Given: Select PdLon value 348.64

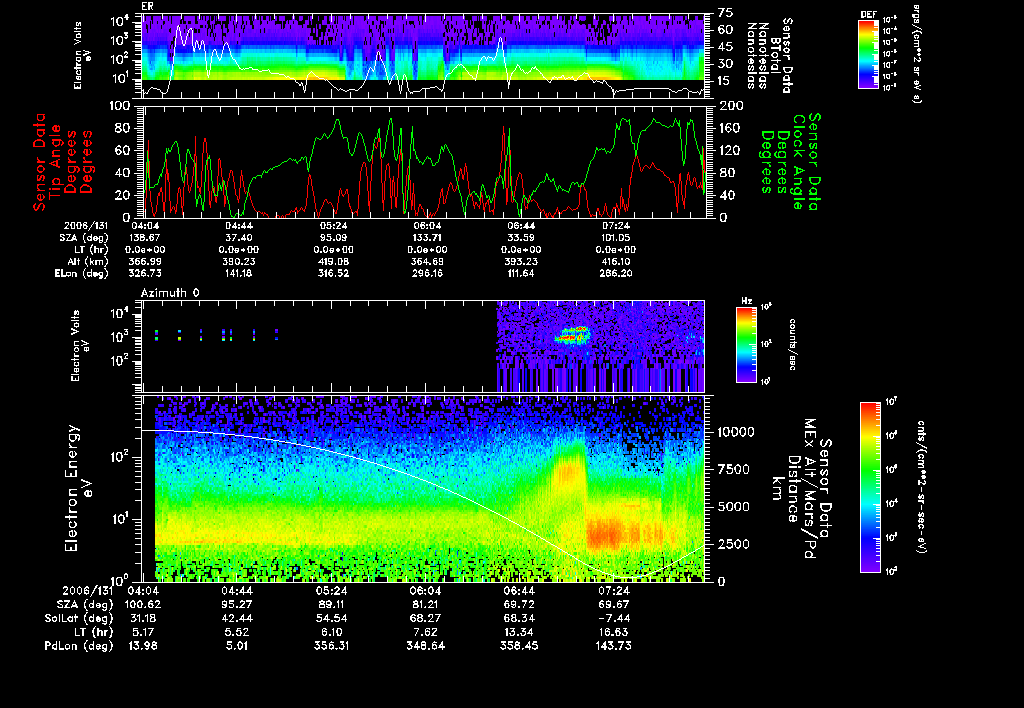Looking at the screenshot, I should pyautogui.click(x=425, y=646).
